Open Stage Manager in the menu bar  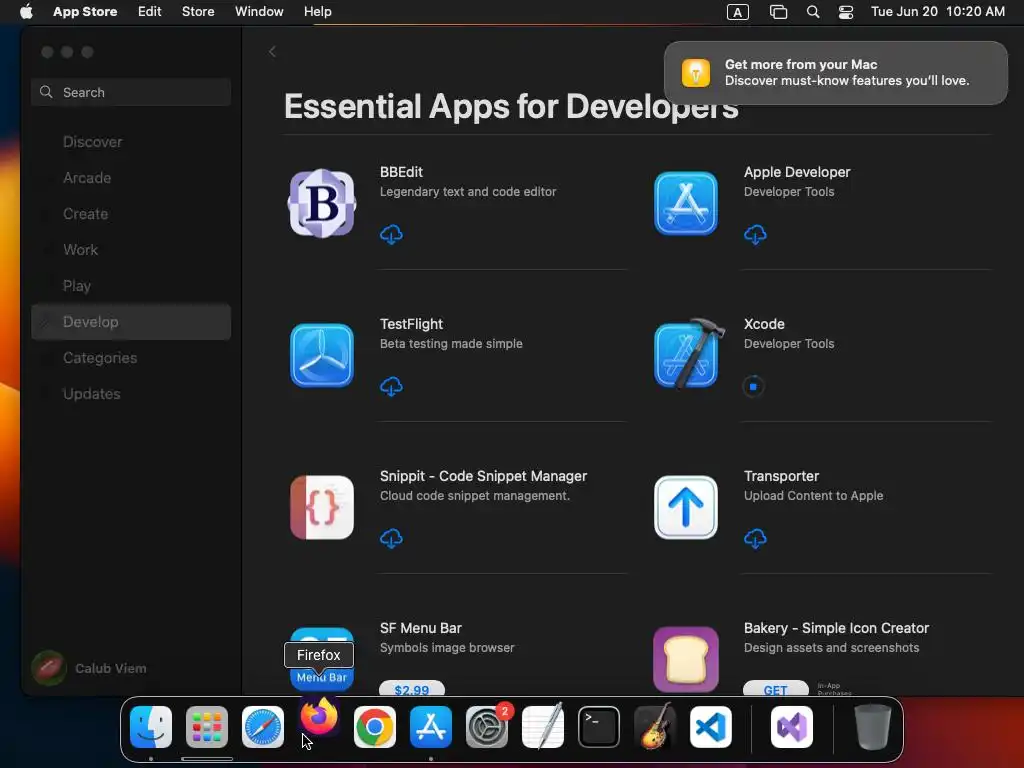(778, 12)
